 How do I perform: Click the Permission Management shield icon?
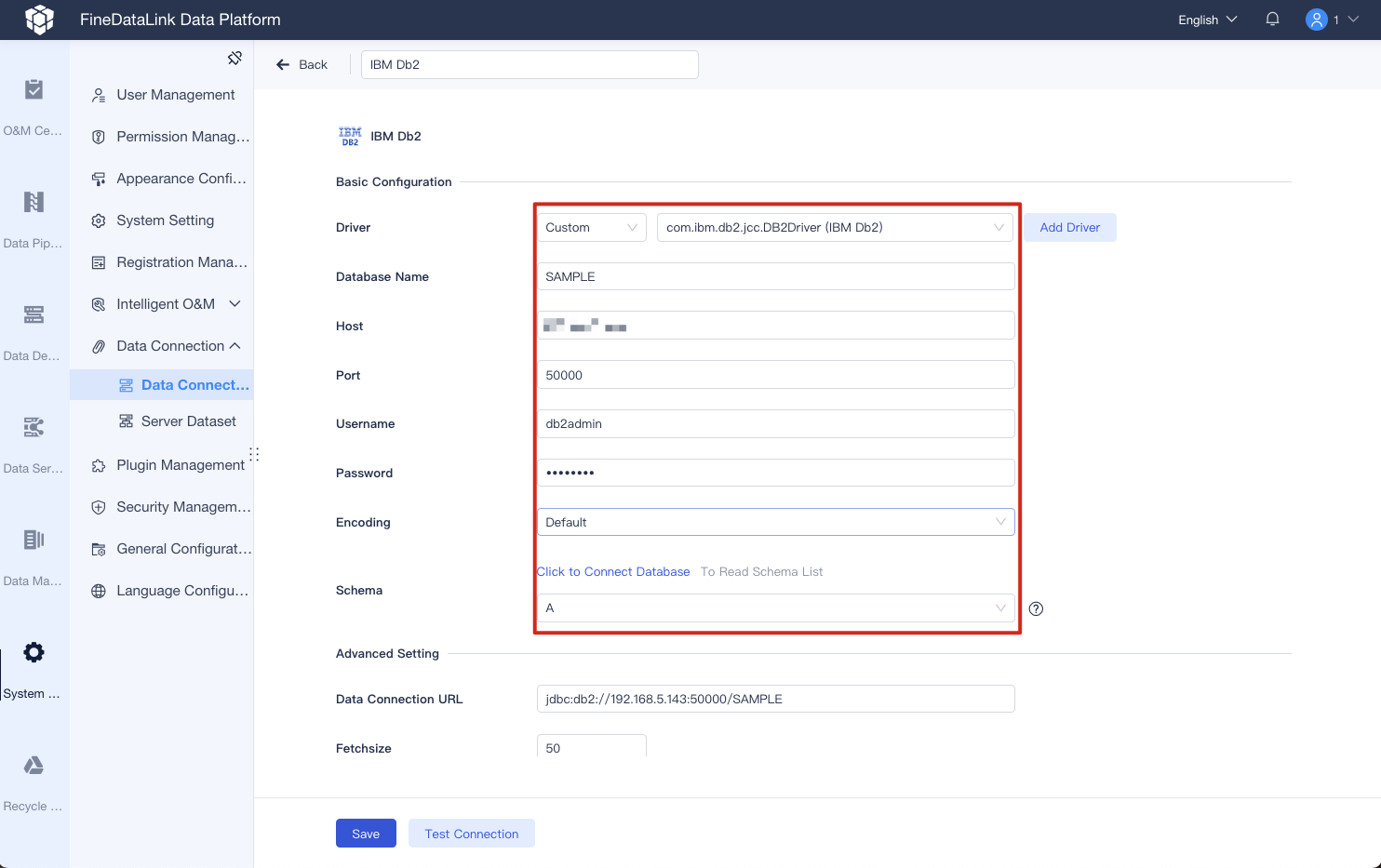pyautogui.click(x=99, y=137)
